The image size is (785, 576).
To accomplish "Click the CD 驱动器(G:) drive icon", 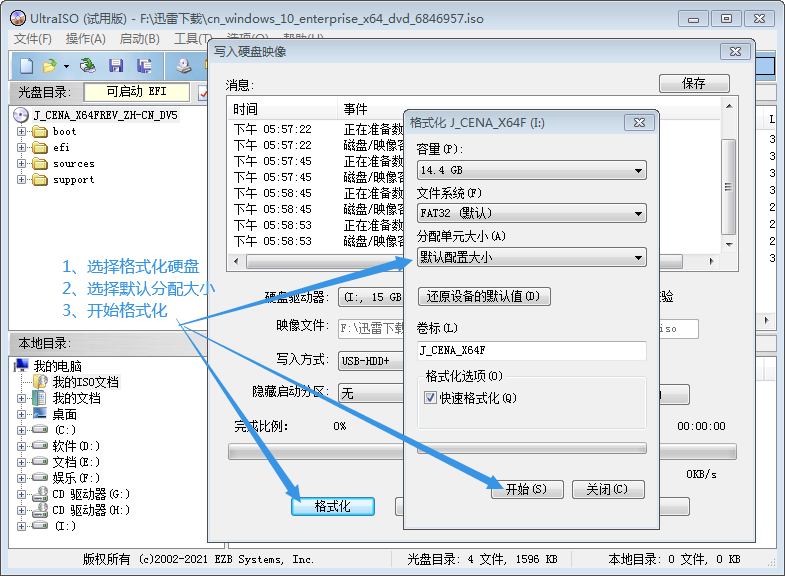I will click(40, 494).
